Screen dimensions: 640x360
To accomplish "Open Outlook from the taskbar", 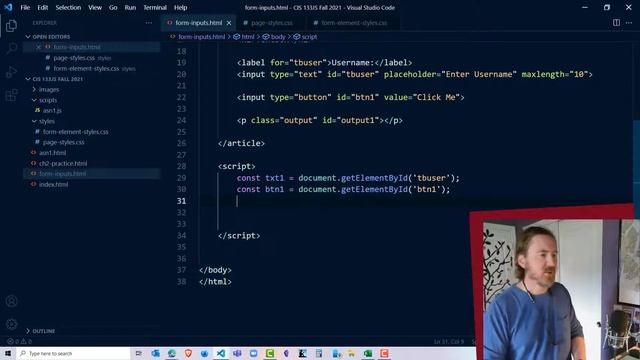I will 156,353.
